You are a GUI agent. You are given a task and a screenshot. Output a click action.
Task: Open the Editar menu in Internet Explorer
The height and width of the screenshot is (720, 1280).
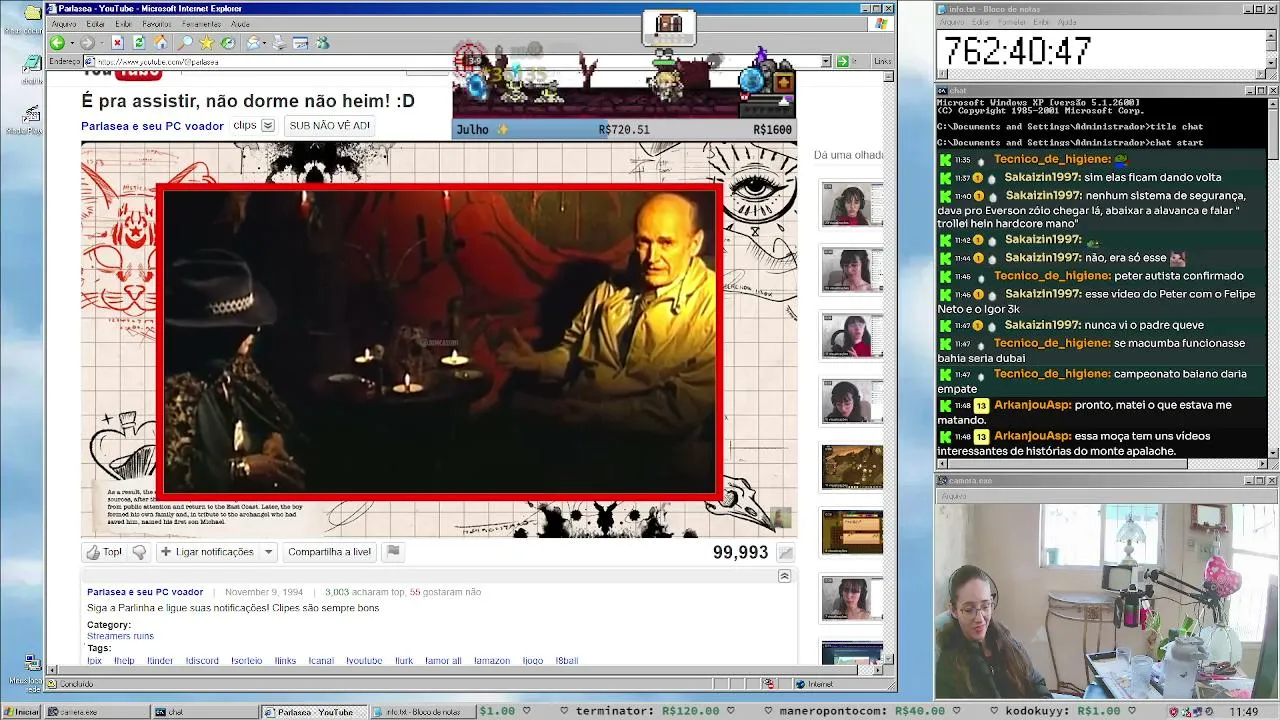96,24
